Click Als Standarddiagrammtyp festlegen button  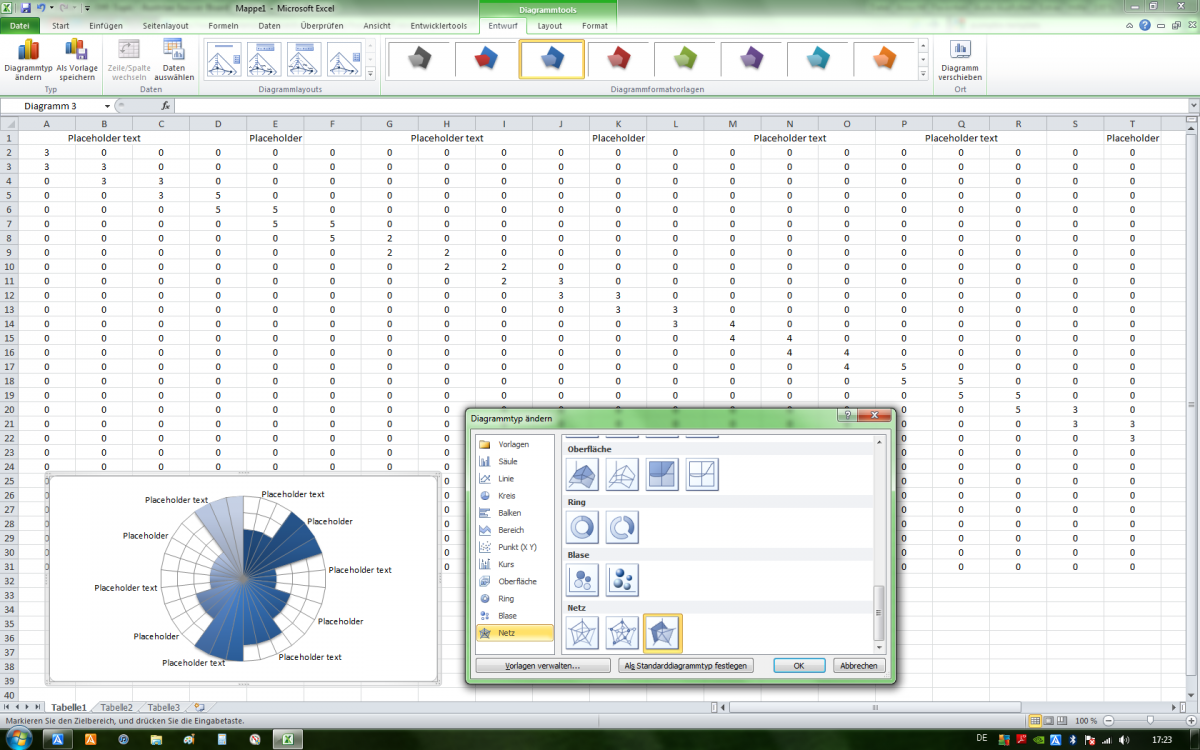[x=686, y=665]
